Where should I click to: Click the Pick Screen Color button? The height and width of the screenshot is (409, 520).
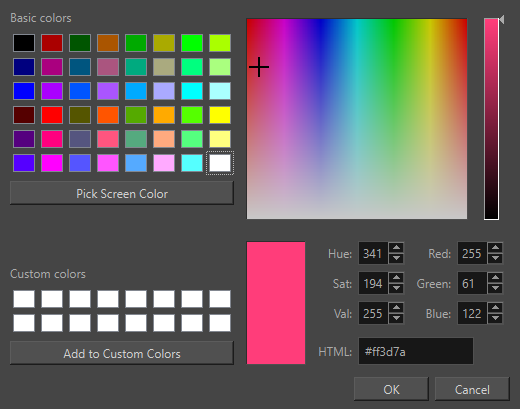point(122,193)
